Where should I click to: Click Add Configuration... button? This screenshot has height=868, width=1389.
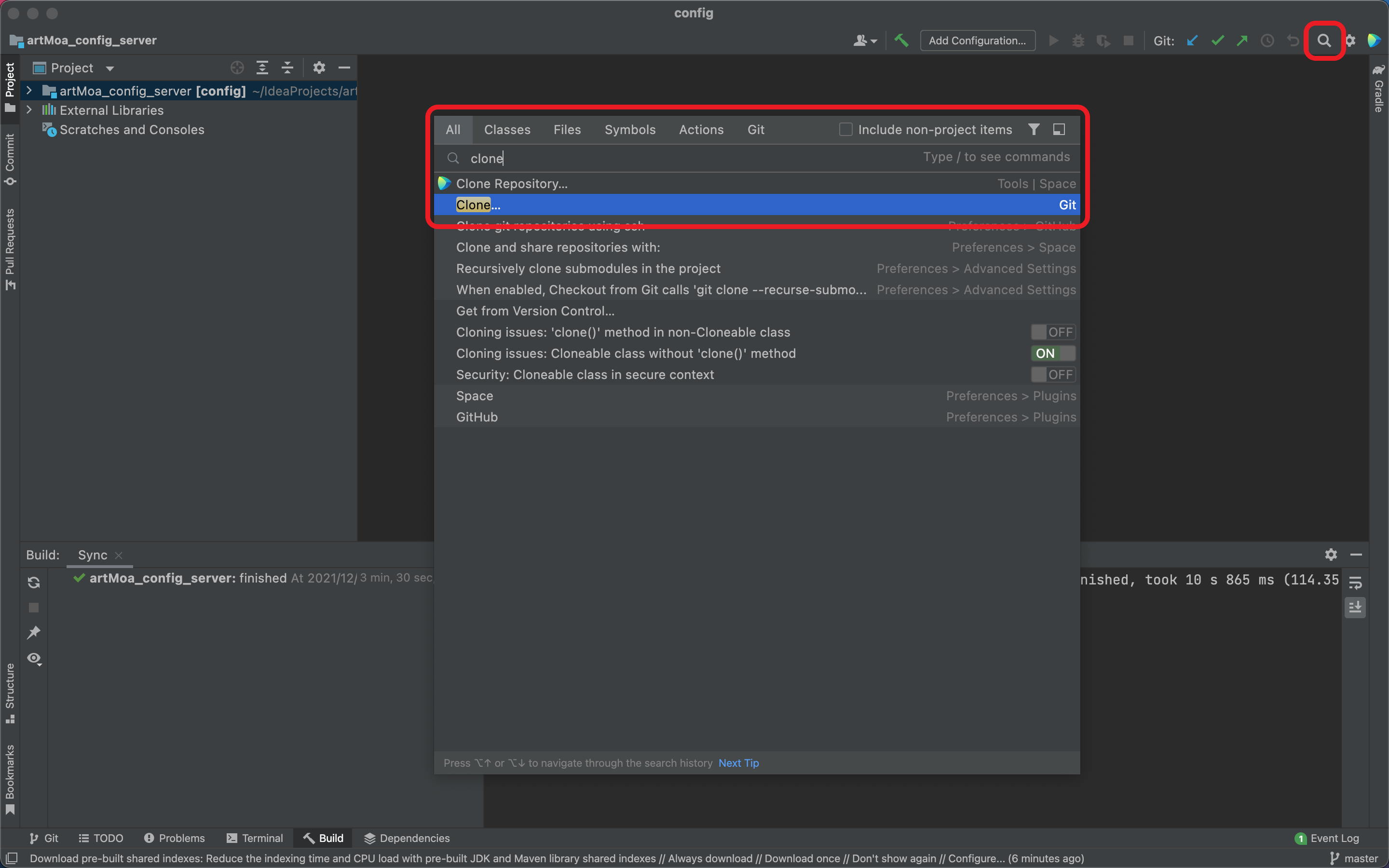coord(978,41)
